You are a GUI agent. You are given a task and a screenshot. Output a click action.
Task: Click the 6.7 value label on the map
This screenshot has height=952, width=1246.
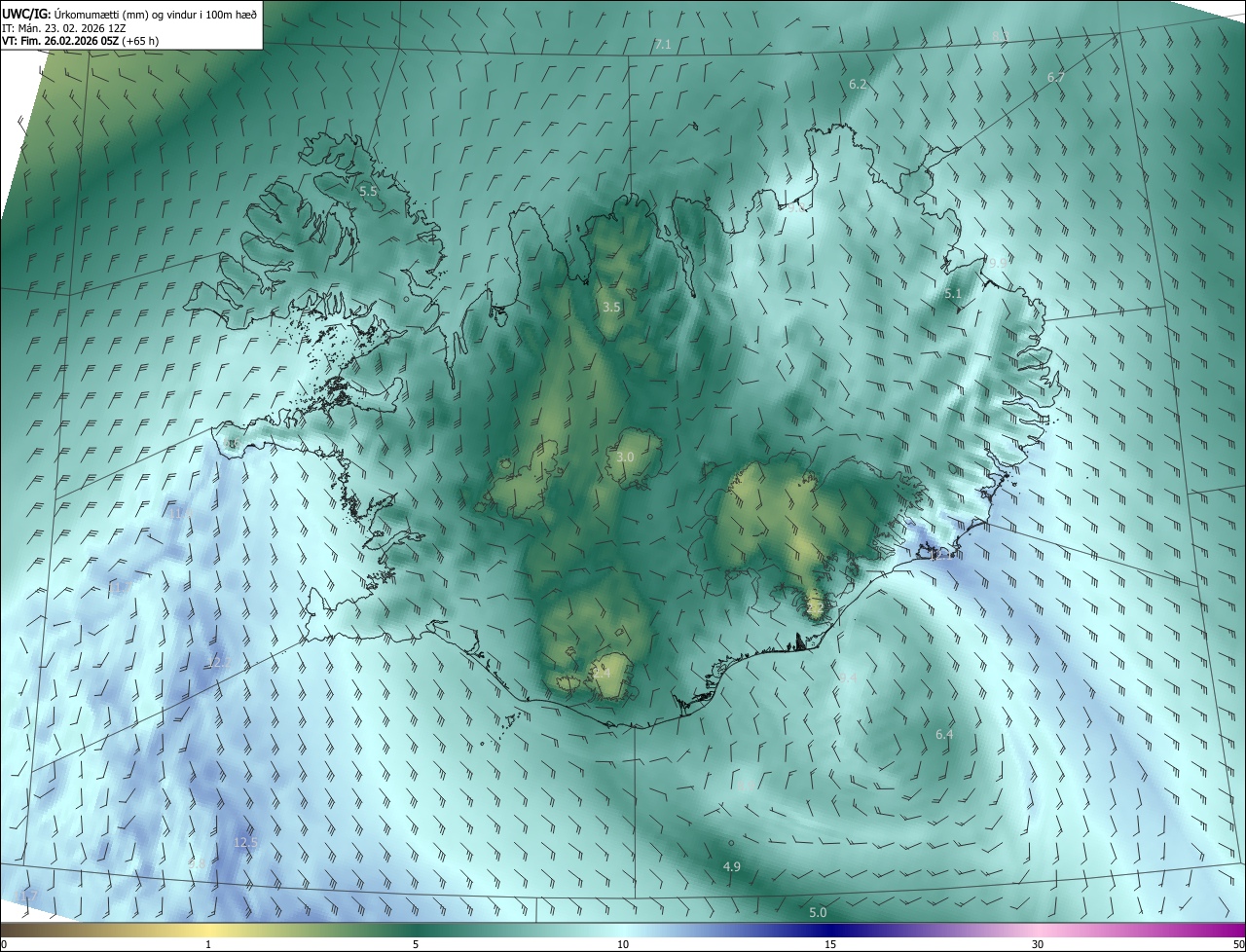[1056, 77]
